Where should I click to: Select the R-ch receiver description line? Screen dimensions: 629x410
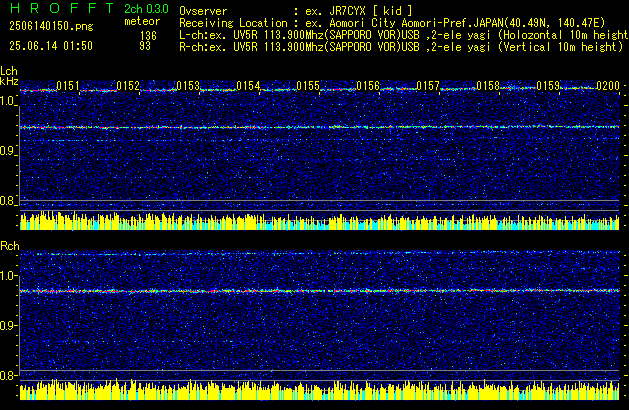coord(401,47)
